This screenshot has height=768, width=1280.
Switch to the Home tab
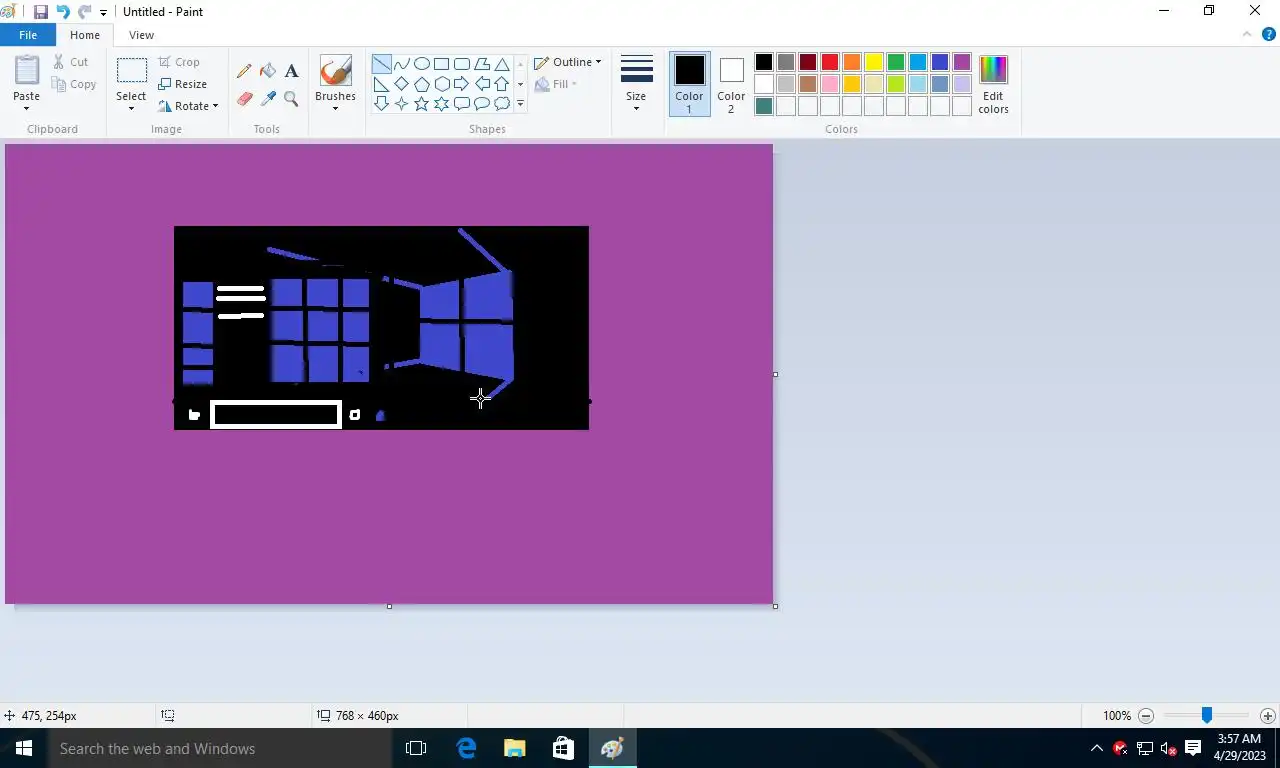(x=85, y=35)
